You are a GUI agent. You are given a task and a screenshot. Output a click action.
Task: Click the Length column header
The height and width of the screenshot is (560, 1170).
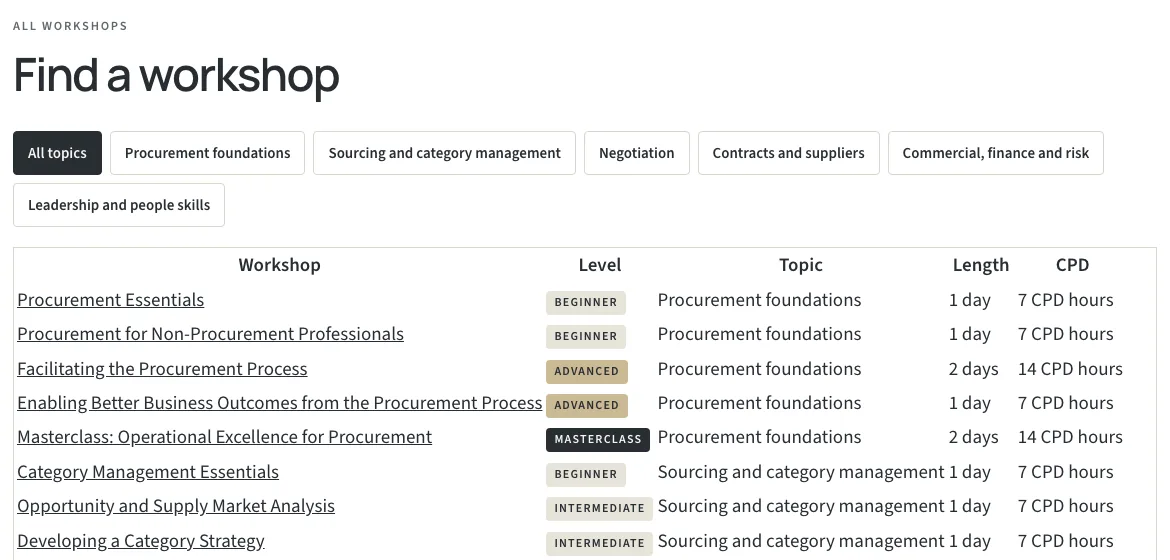pos(980,265)
